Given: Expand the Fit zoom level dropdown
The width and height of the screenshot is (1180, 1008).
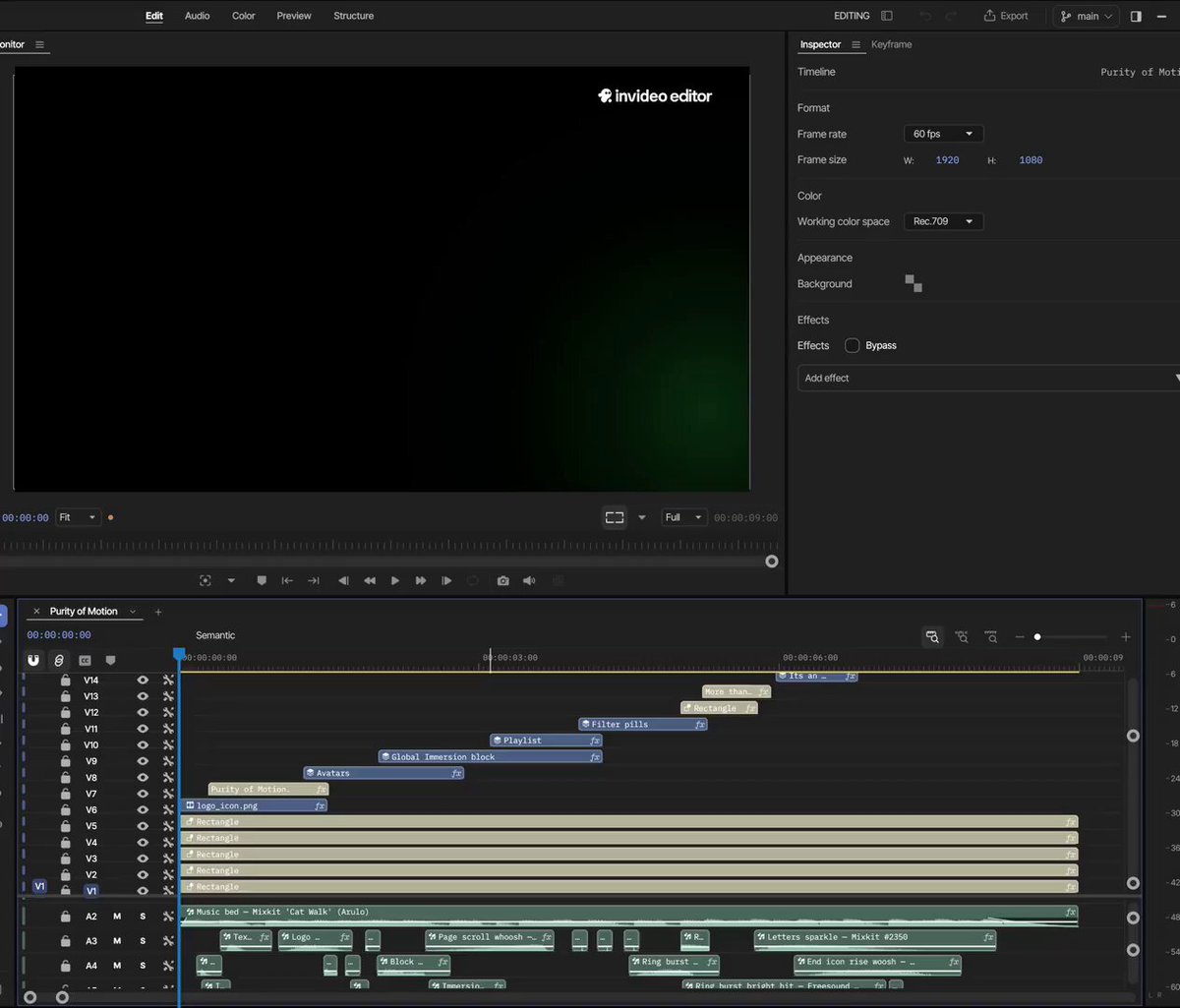Looking at the screenshot, I should point(79,517).
